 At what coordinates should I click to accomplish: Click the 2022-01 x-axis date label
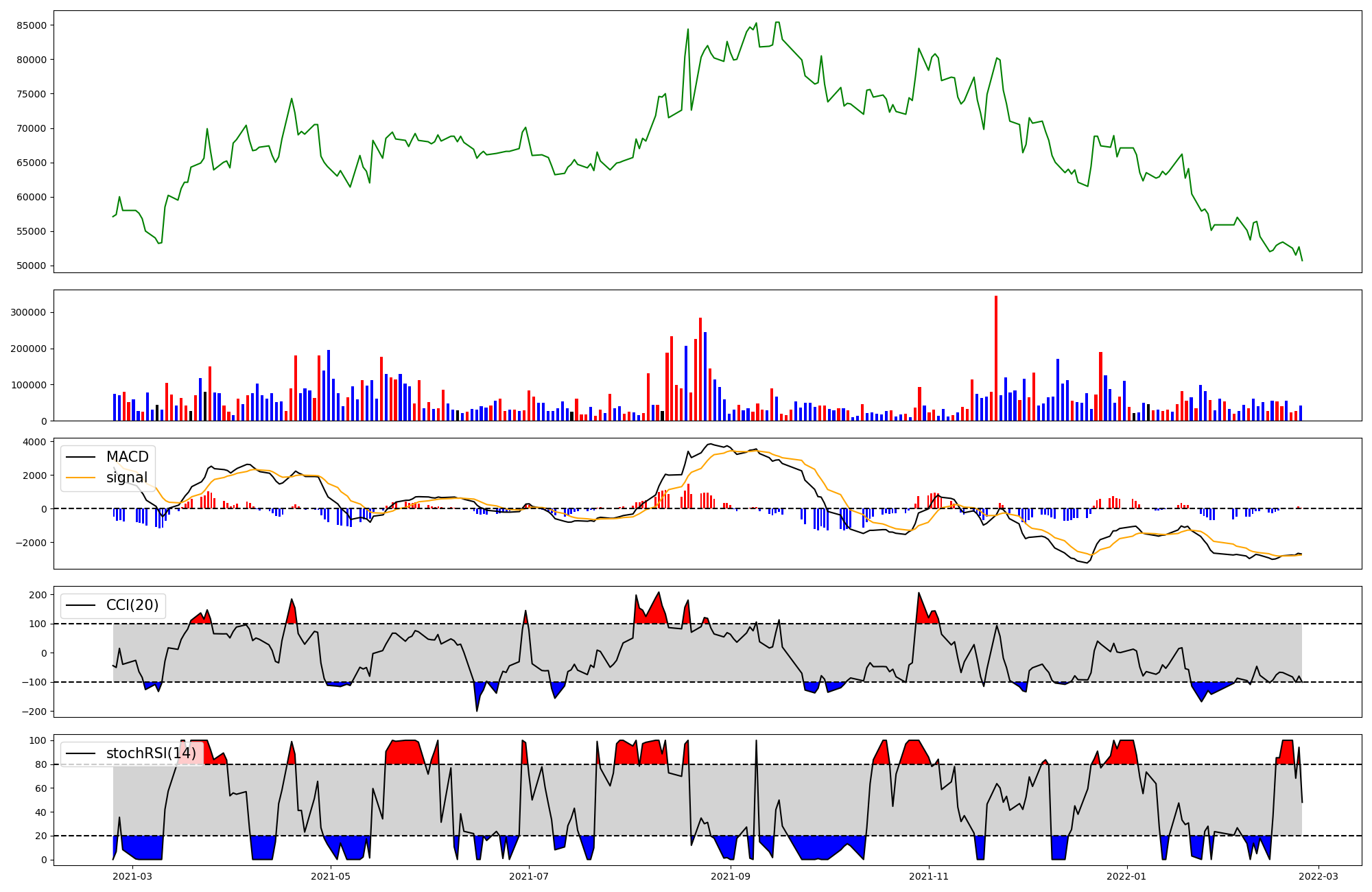(x=1127, y=876)
